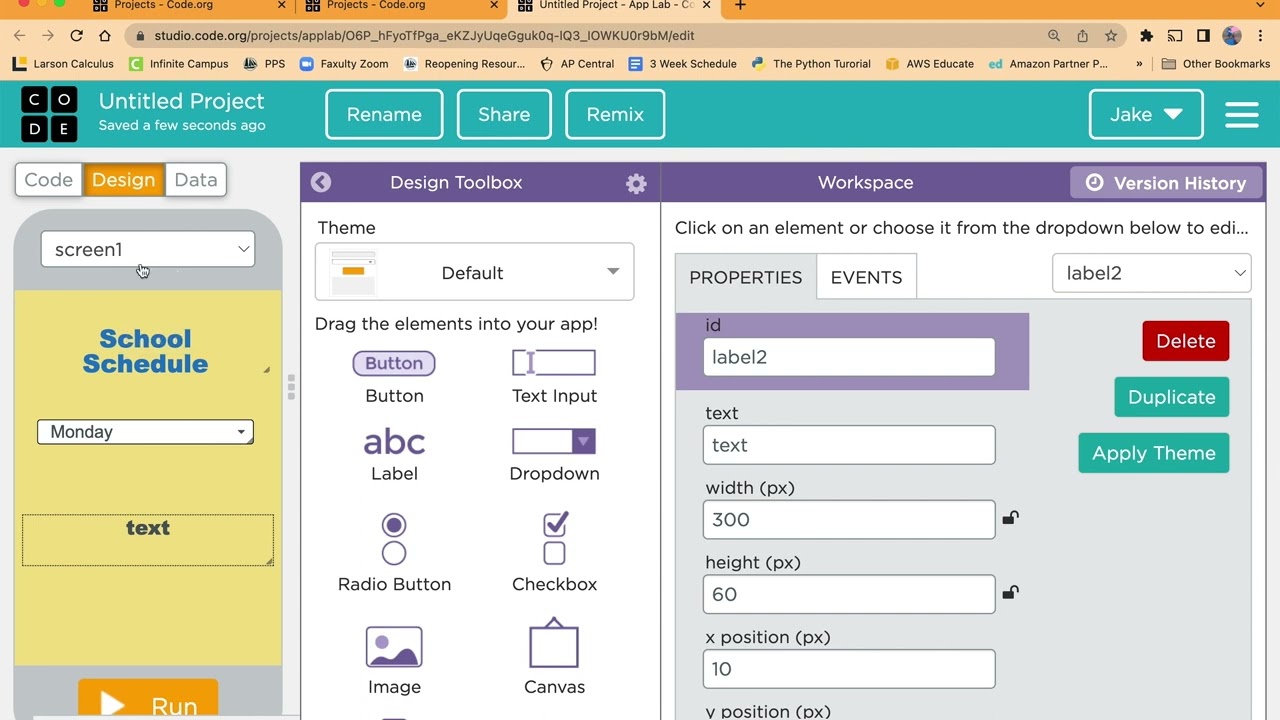The image size is (1280, 720).
Task: Bookmark this page with the star icon
Action: [x=1111, y=35]
